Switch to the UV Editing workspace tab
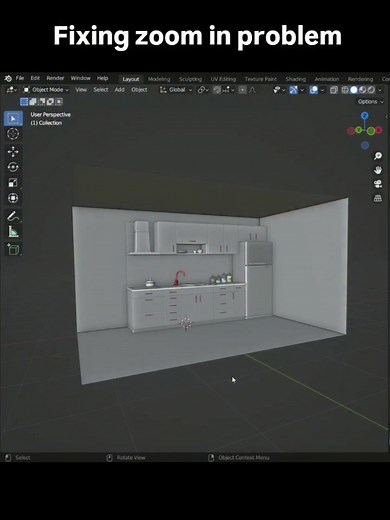Image resolution: width=390 pixels, height=520 pixels. 223,79
